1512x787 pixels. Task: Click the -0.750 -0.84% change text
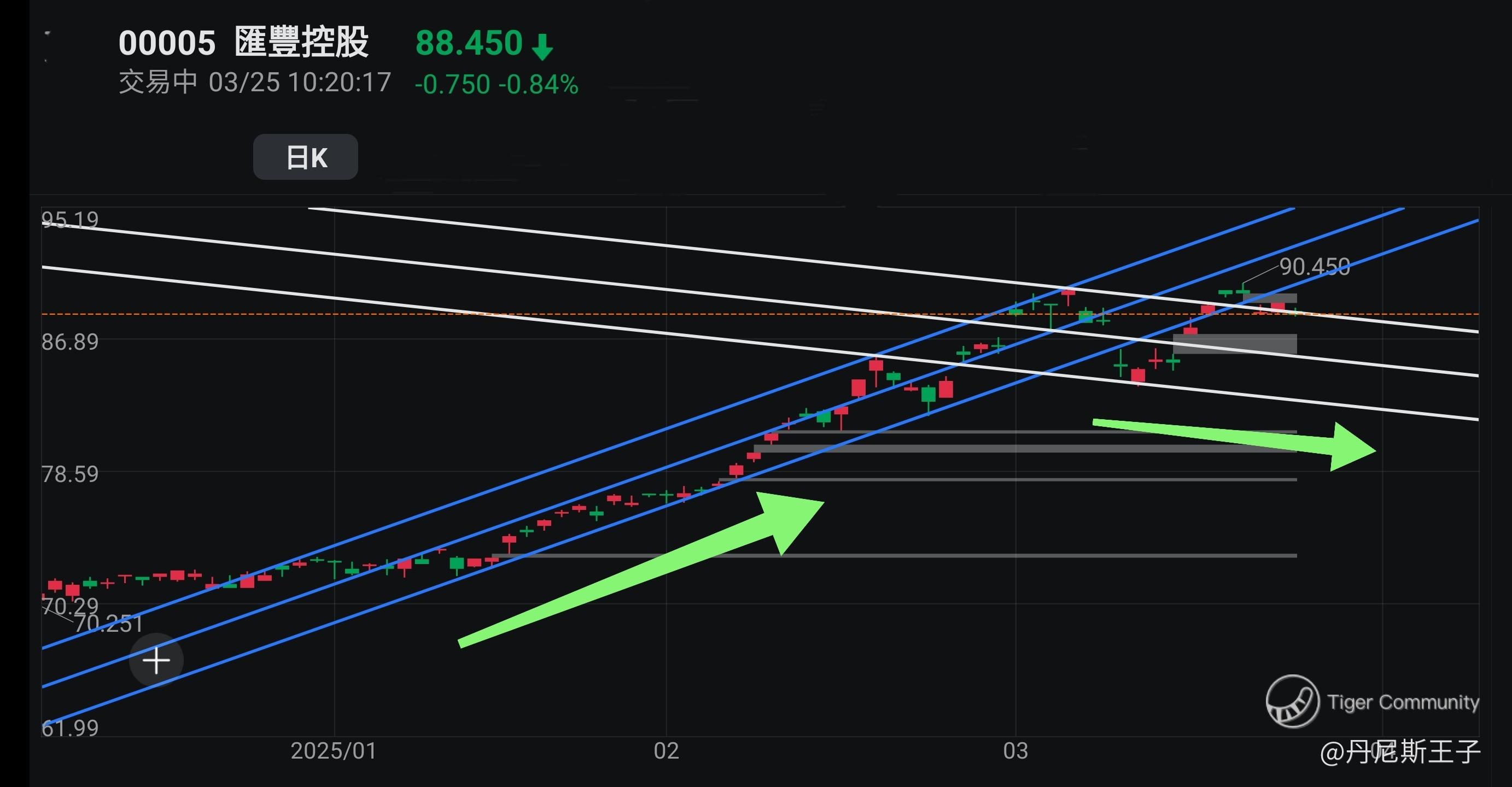[497, 85]
